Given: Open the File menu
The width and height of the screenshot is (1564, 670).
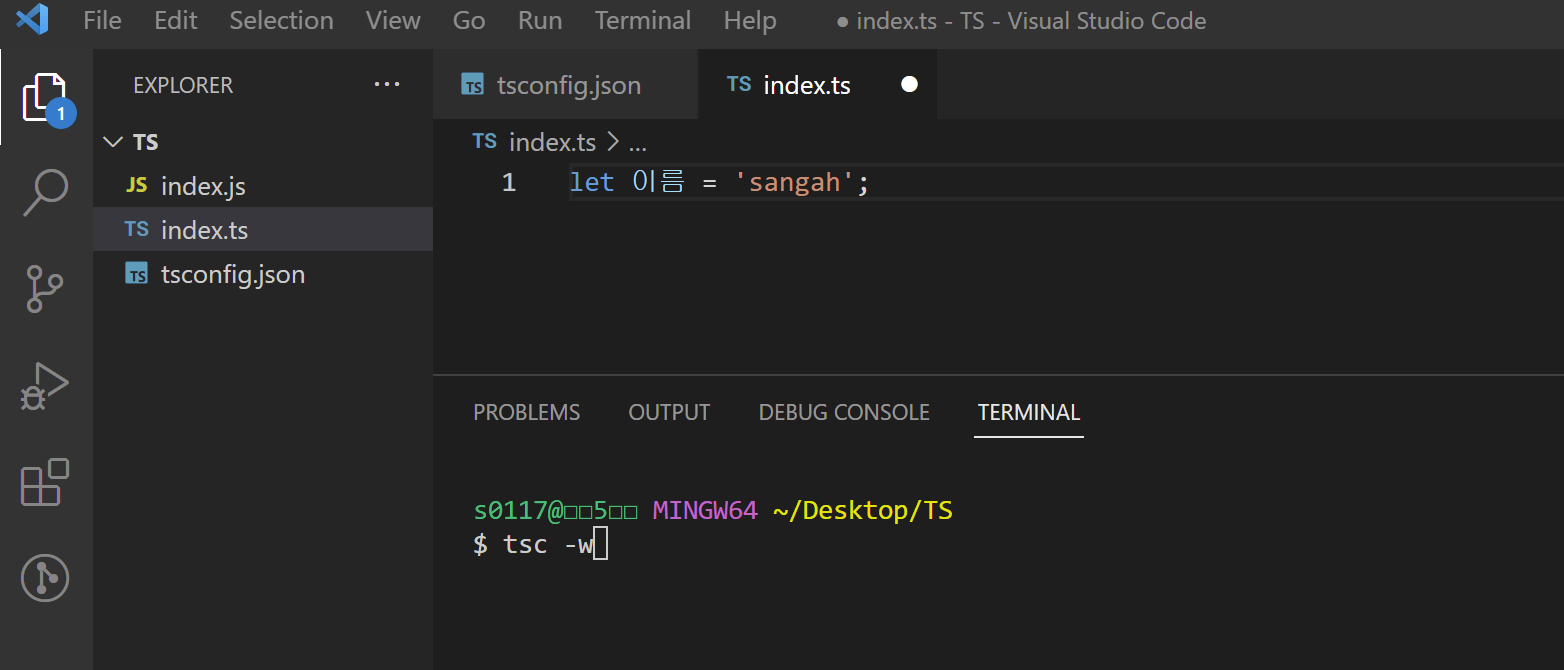Looking at the screenshot, I should click(x=102, y=20).
